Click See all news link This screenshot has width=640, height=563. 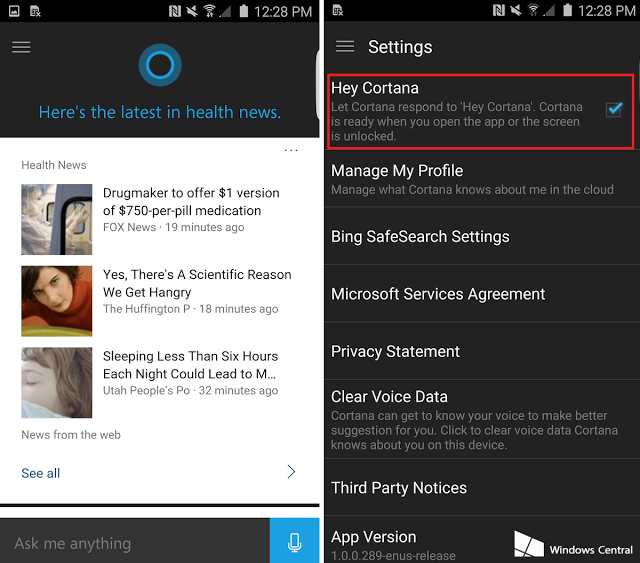(x=40, y=473)
